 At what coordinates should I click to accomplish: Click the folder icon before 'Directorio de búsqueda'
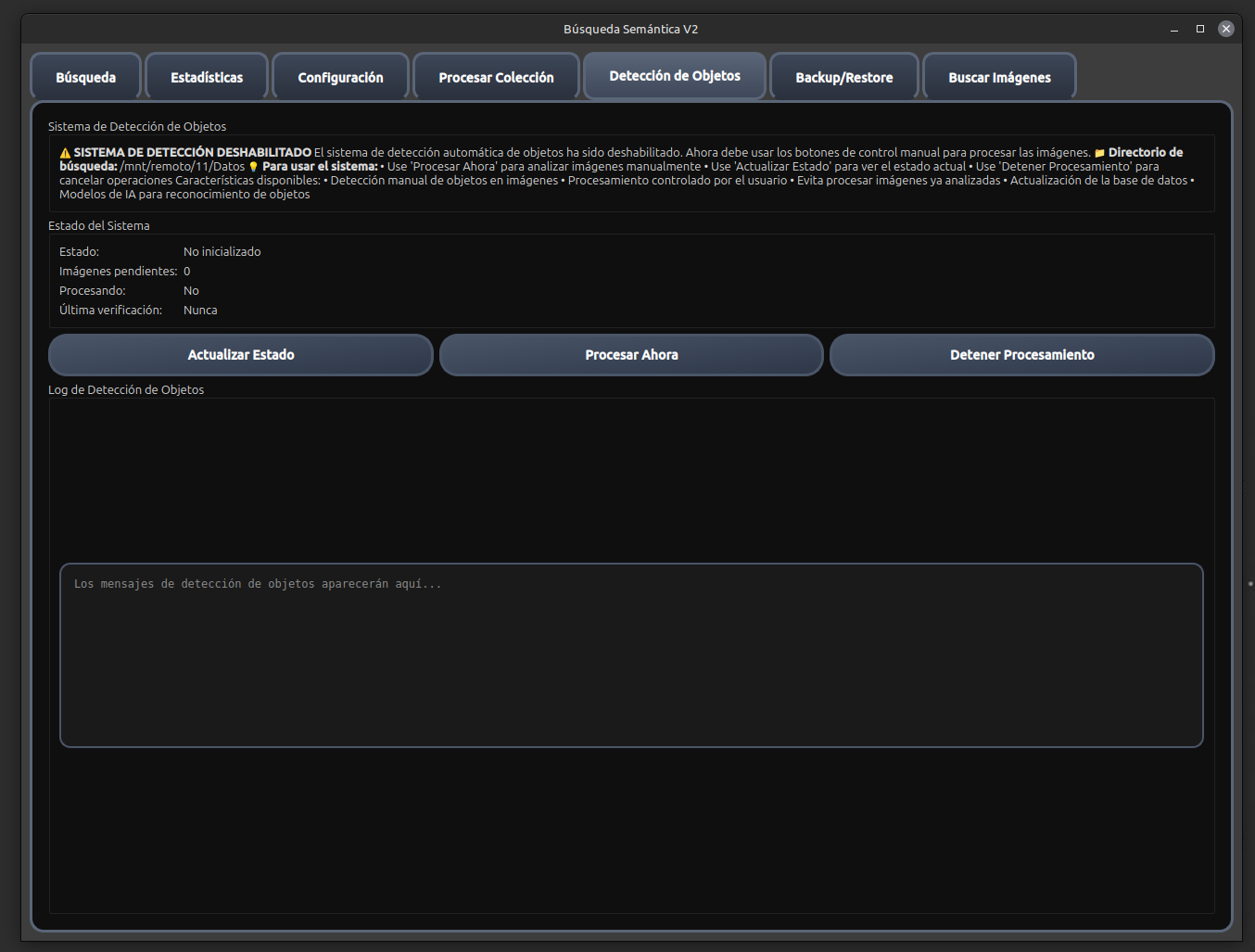point(1099,153)
